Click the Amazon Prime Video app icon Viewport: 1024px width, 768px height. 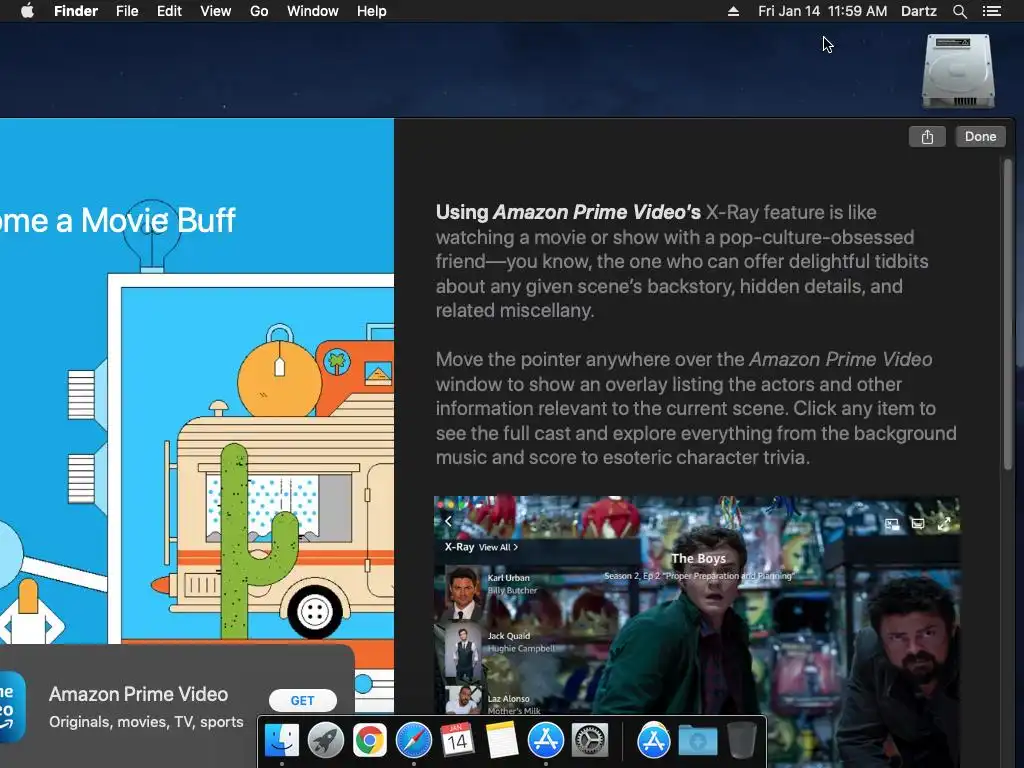click(x=12, y=707)
